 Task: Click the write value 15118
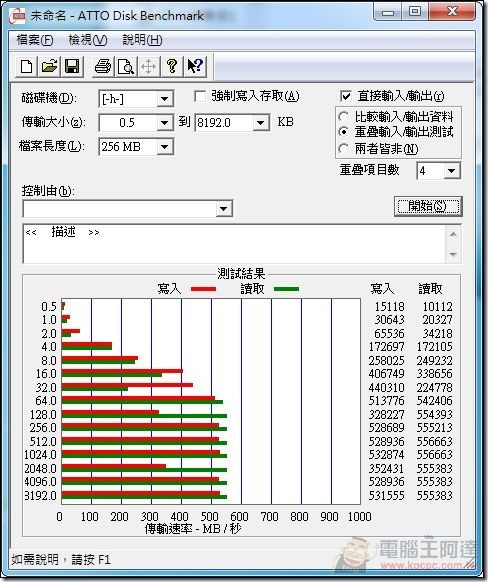click(x=389, y=307)
